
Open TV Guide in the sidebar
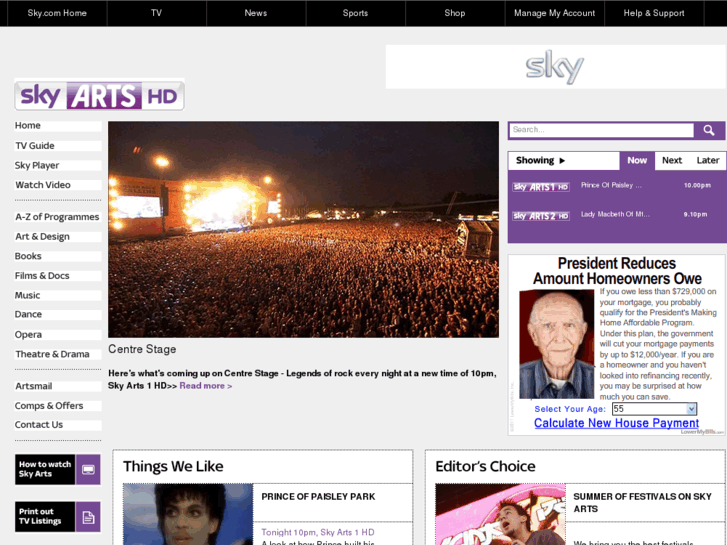click(x=57, y=146)
